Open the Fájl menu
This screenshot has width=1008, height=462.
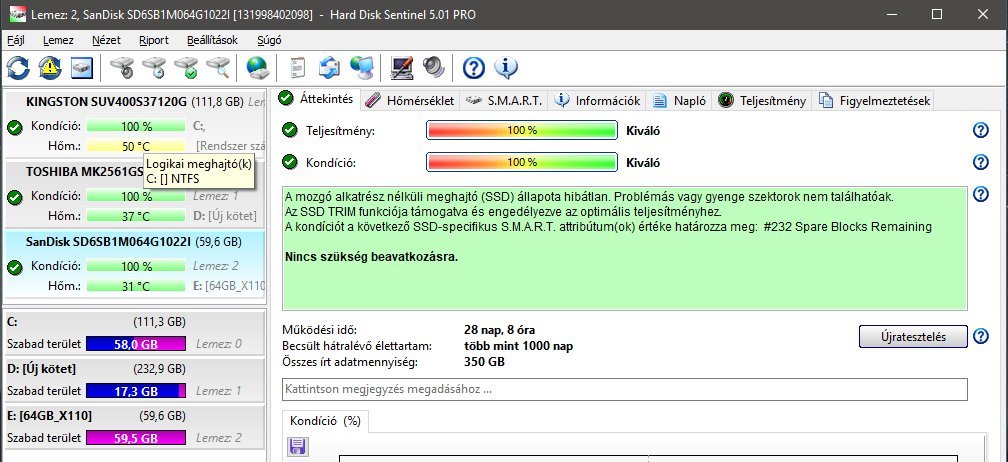click(15, 40)
